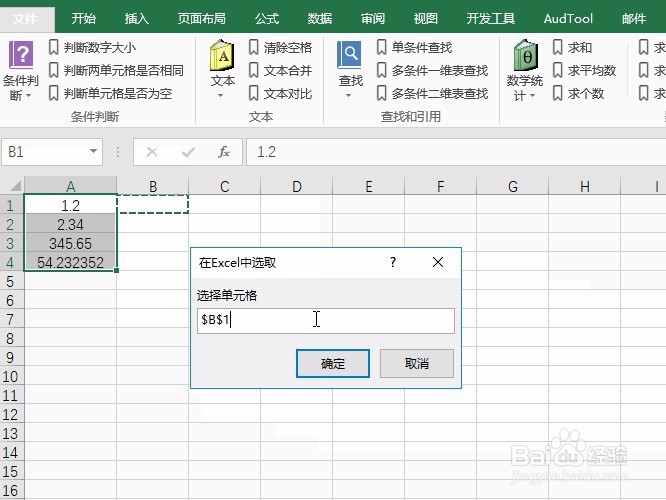Select column D header

pyautogui.click(x=296, y=186)
